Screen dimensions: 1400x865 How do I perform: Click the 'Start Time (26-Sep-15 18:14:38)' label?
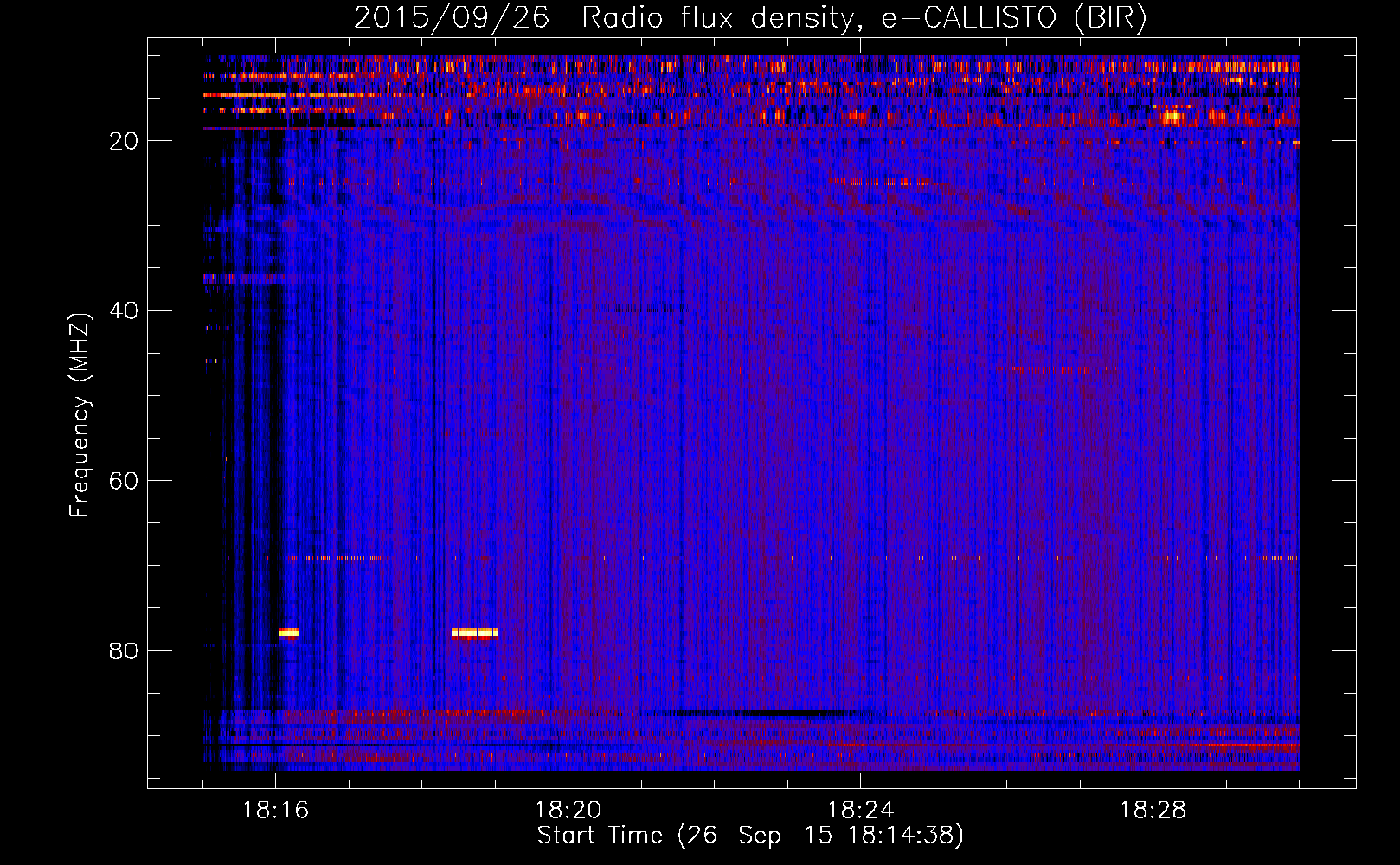[x=750, y=836]
